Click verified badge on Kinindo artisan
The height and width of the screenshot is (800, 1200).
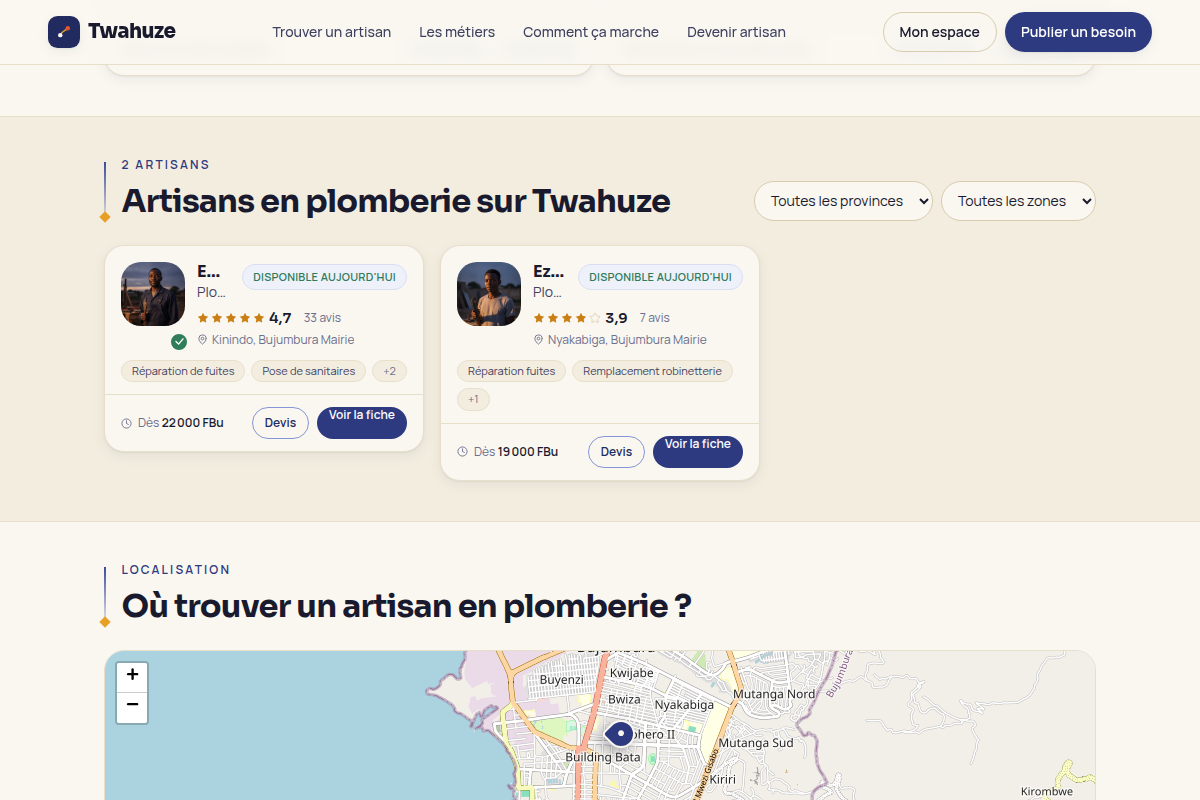[179, 341]
